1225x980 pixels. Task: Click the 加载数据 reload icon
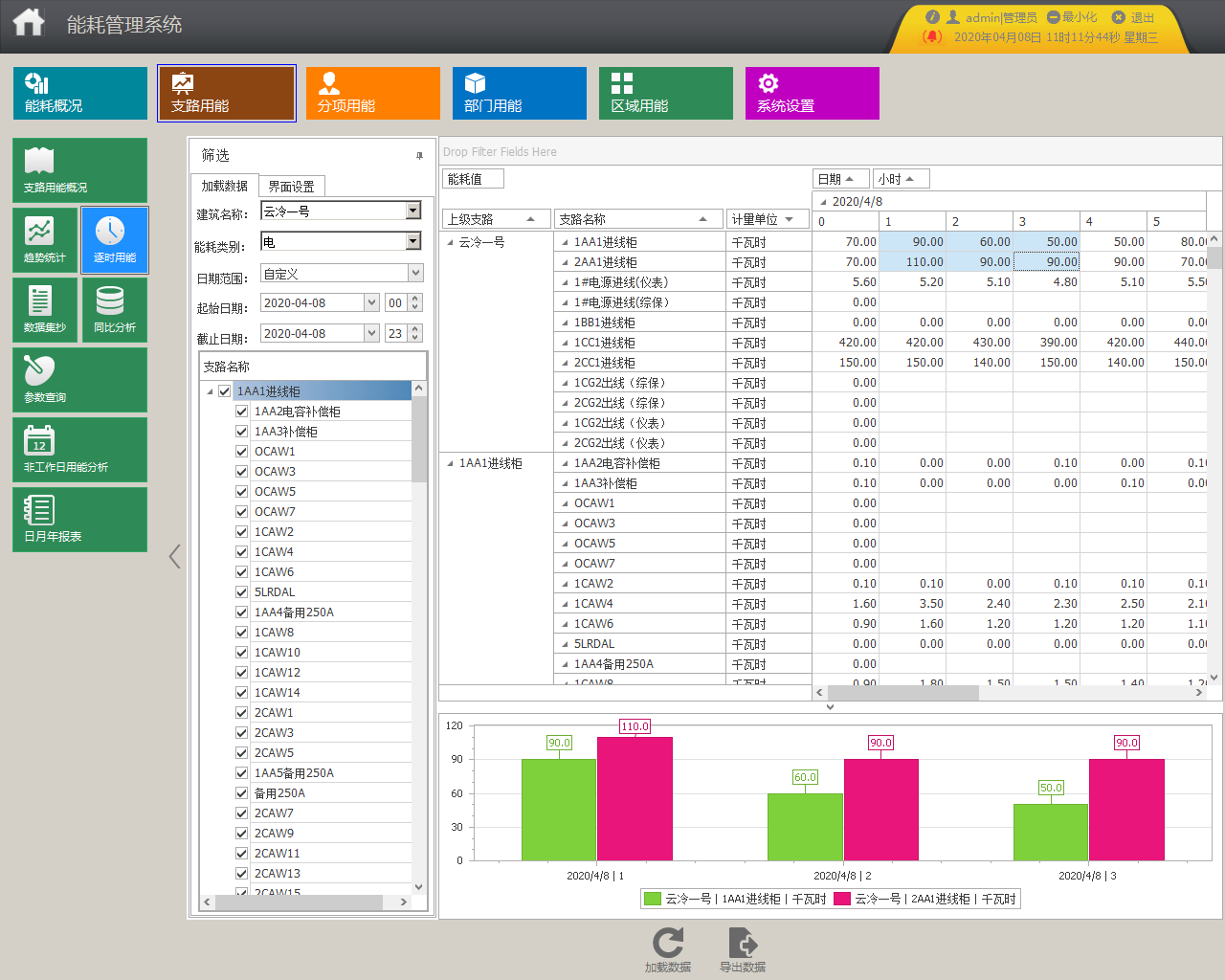coord(668,943)
